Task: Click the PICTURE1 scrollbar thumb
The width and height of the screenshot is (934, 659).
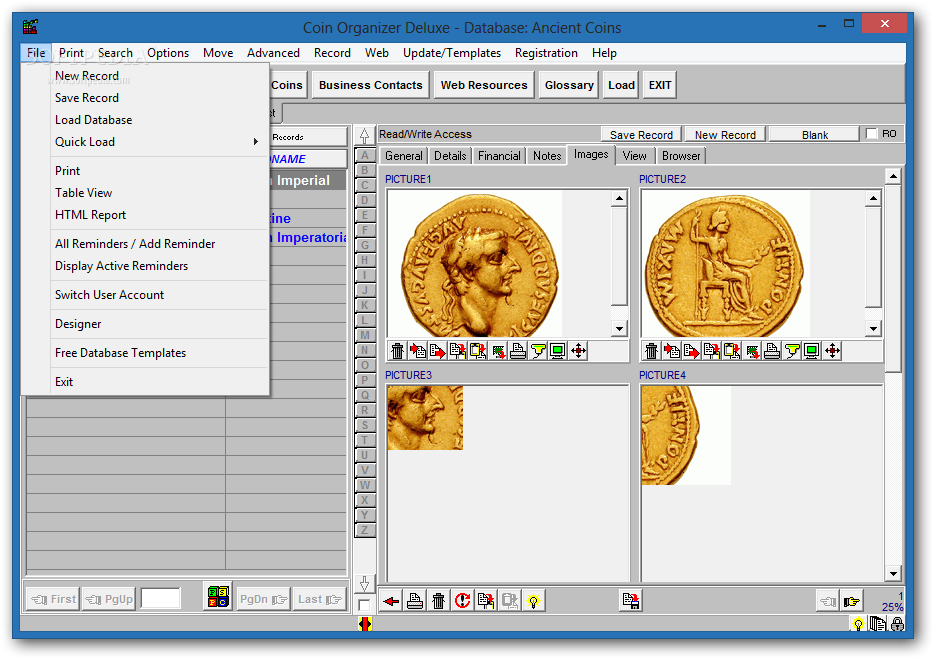Action: 619,256
